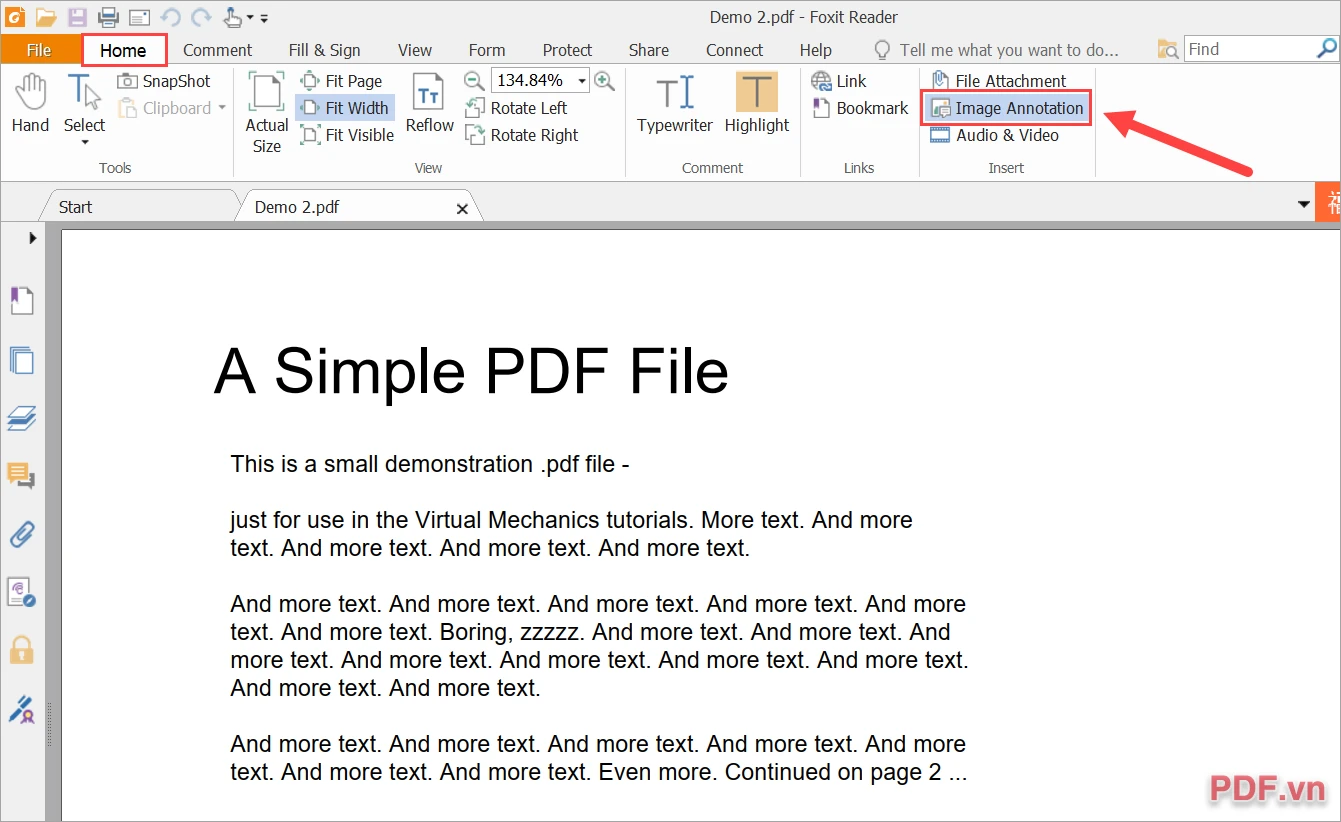This screenshot has height=822, width=1341.
Task: Click the zoom in plus magnifier
Action: 604,81
